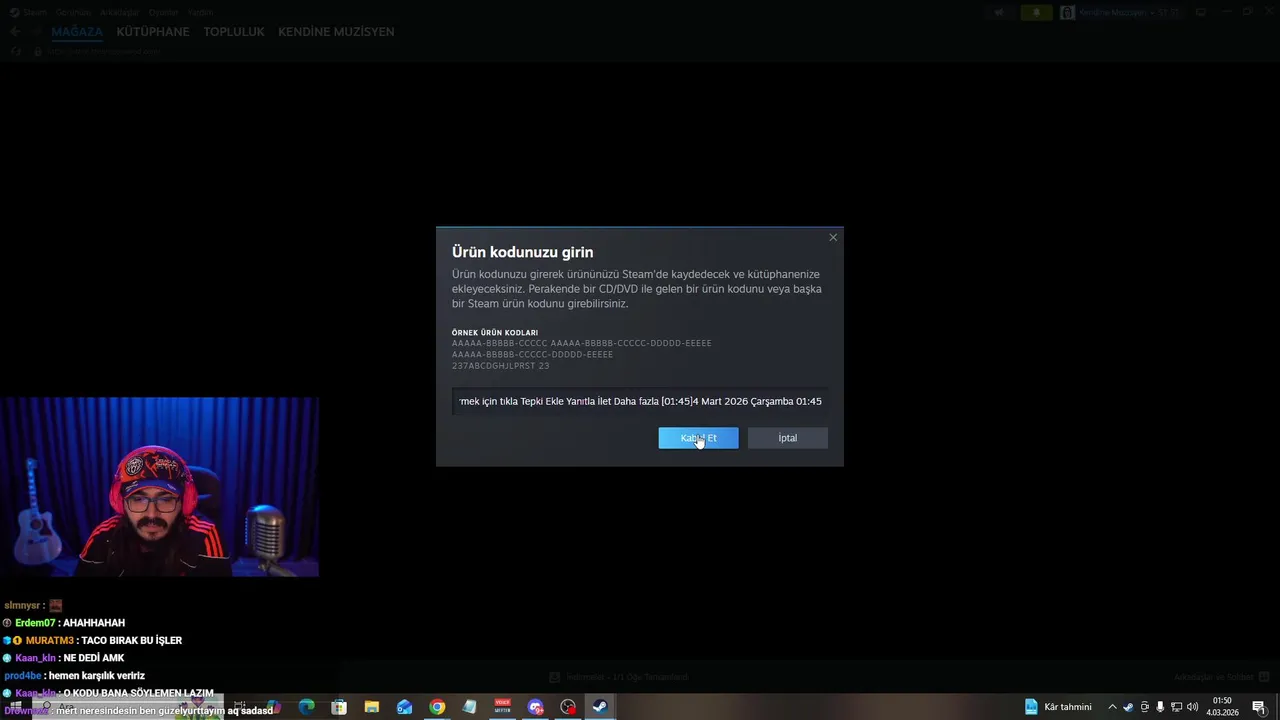Open File Explorer from the taskbar
Image resolution: width=1280 pixels, height=720 pixels.
[x=372, y=707]
